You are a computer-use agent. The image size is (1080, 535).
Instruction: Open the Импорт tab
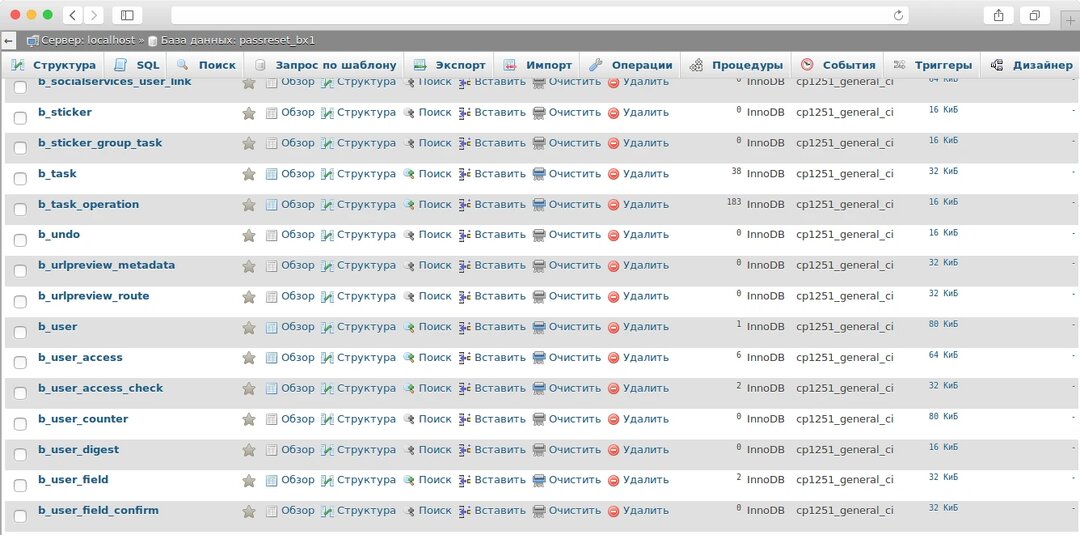(538, 65)
